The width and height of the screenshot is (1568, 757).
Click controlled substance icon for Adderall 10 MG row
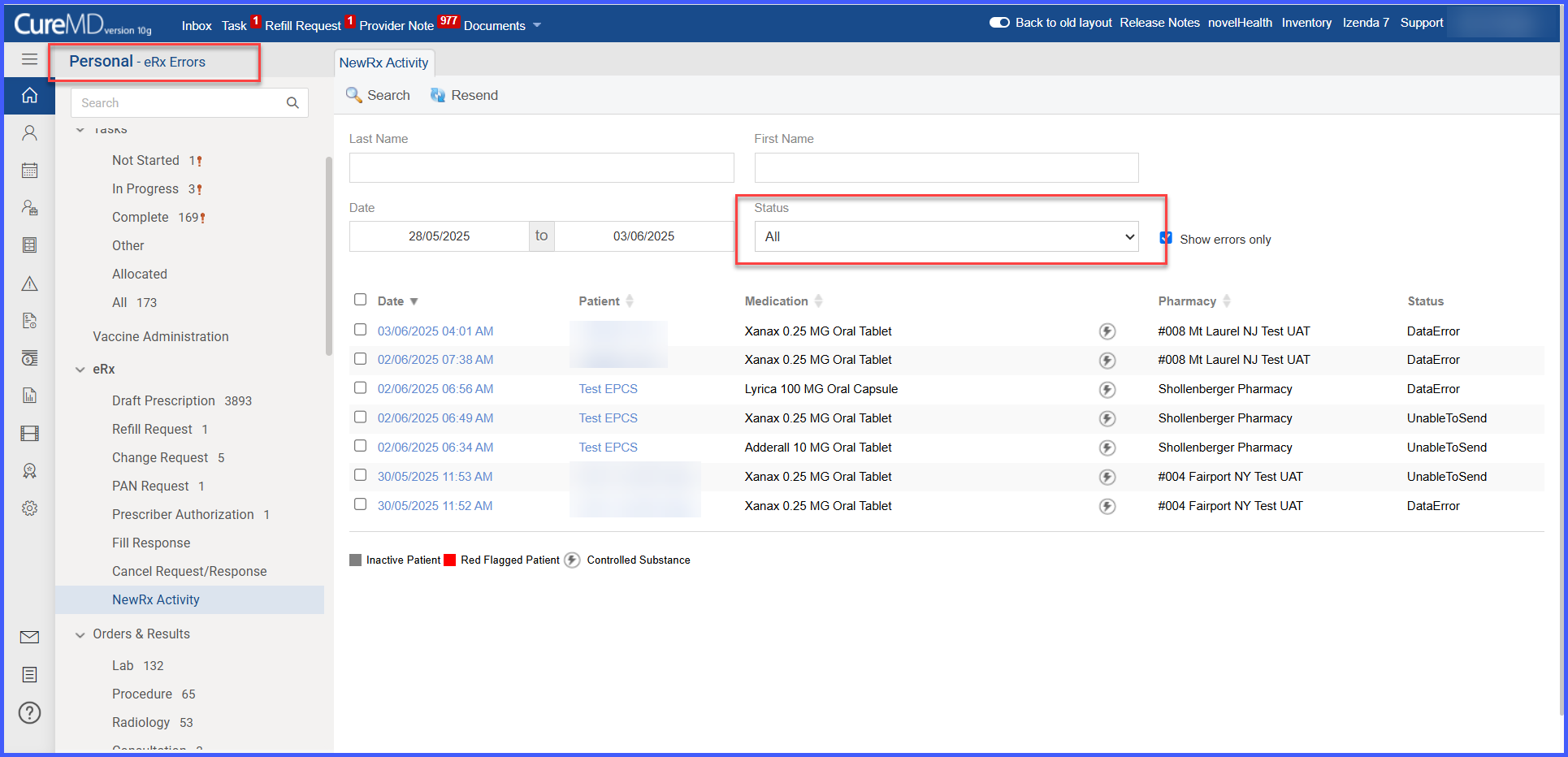(x=1107, y=448)
